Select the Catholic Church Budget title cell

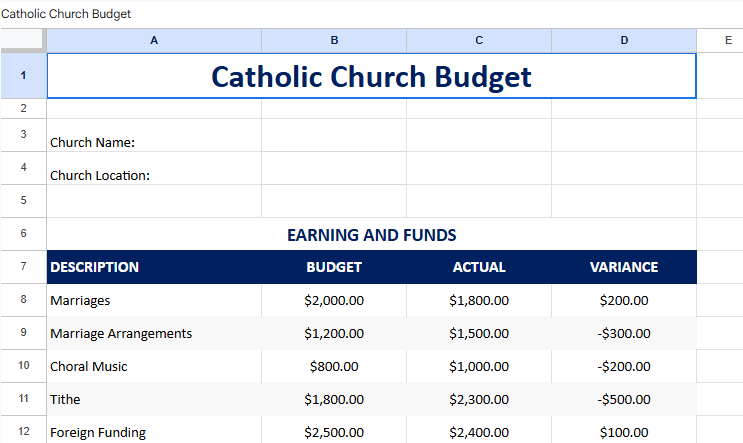371,76
